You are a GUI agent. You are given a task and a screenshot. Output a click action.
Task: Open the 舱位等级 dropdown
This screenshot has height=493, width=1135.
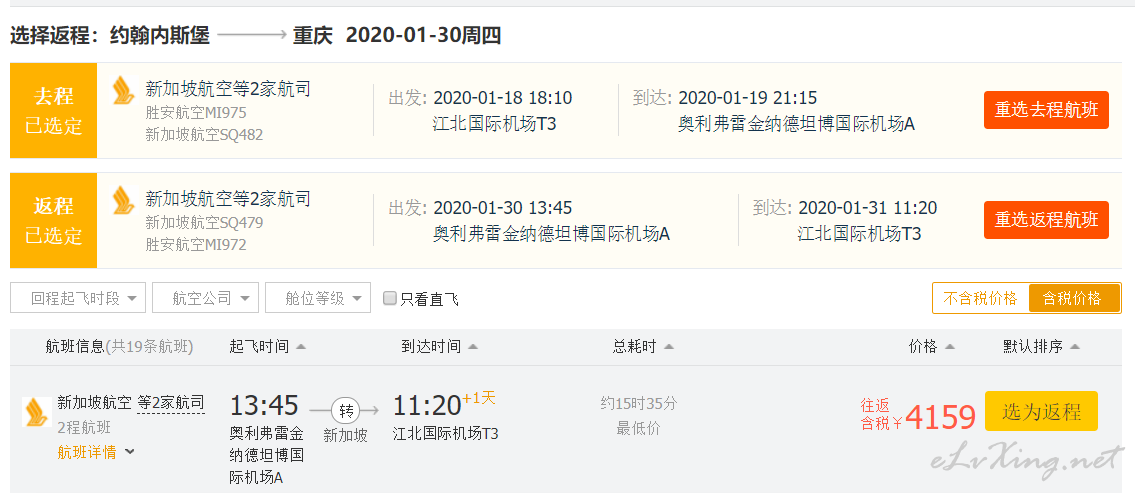click(x=318, y=298)
